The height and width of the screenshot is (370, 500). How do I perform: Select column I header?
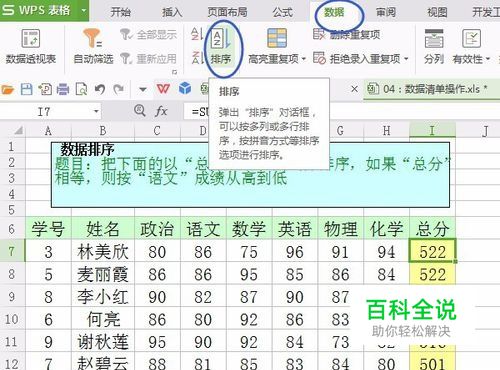click(x=432, y=131)
